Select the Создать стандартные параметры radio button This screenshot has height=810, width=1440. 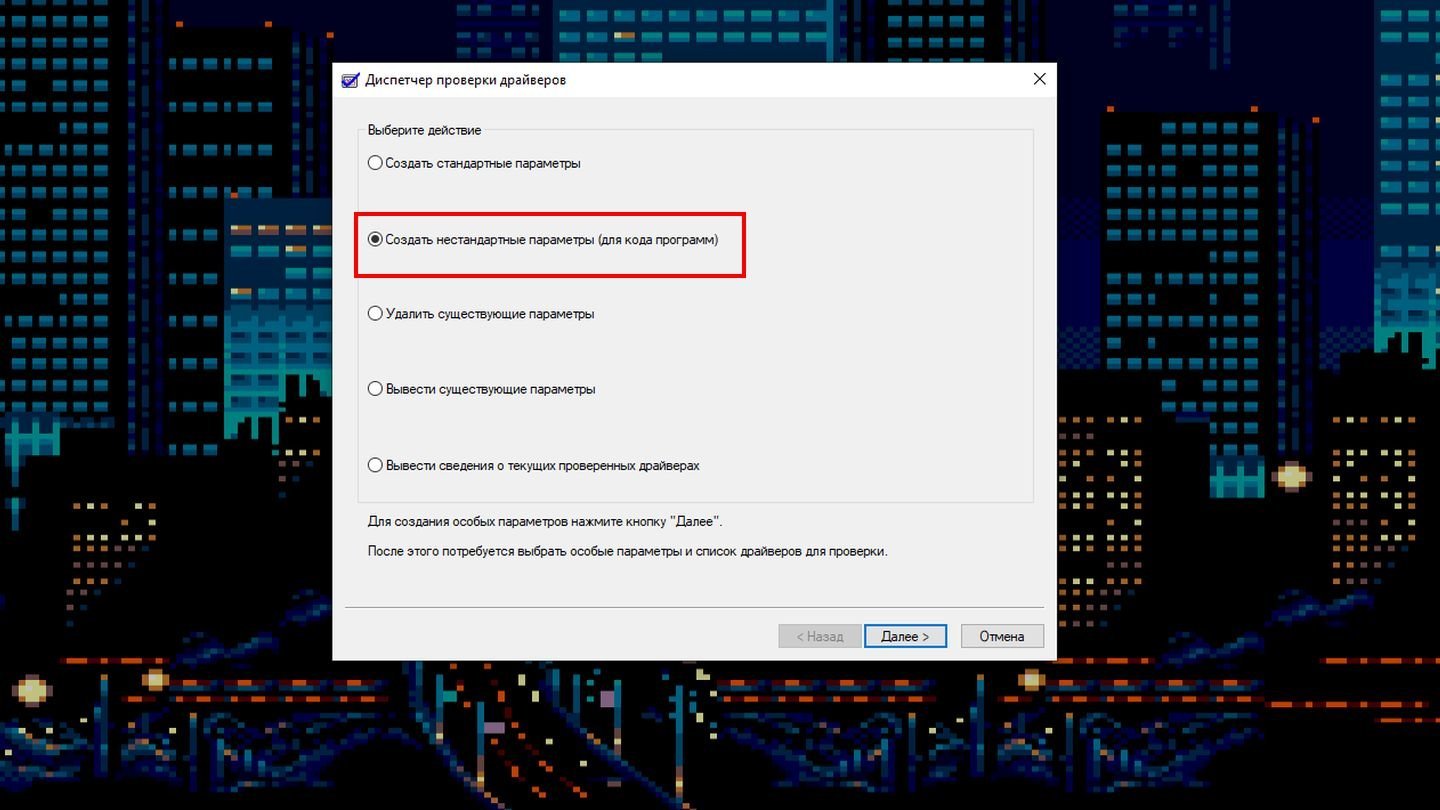pos(375,163)
